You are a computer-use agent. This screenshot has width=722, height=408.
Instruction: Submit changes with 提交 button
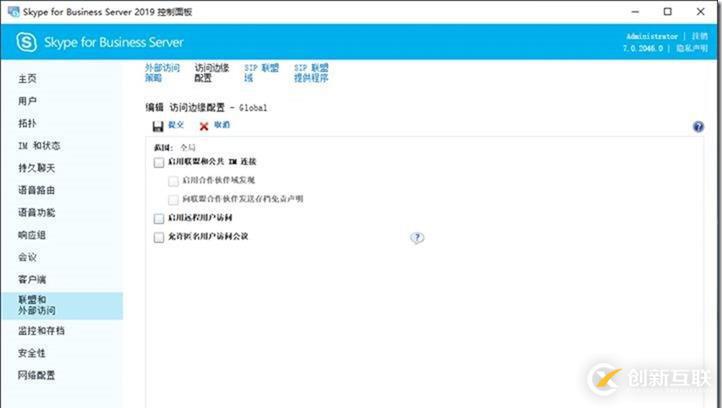(176, 125)
